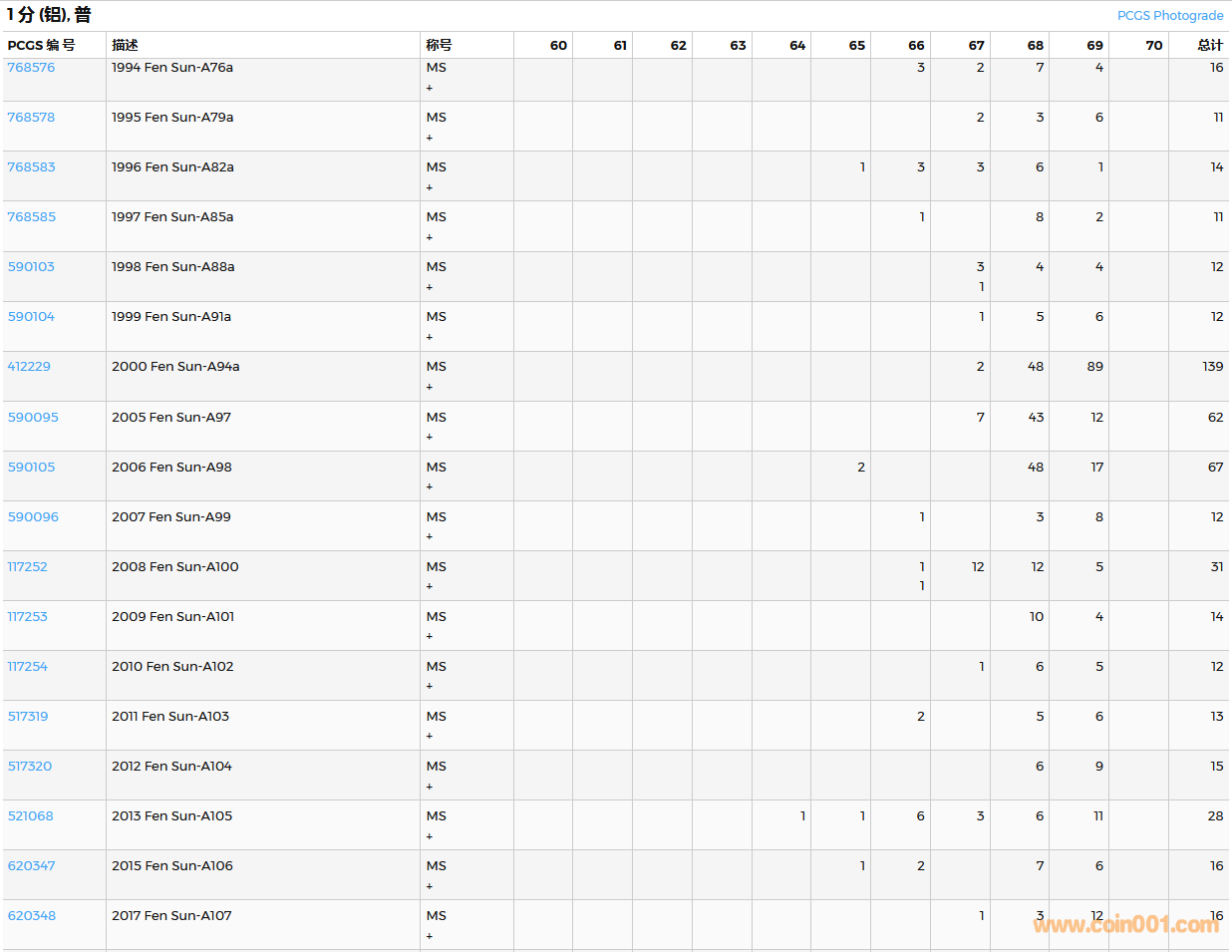Click the 89 value in grade 69 column

(1094, 367)
